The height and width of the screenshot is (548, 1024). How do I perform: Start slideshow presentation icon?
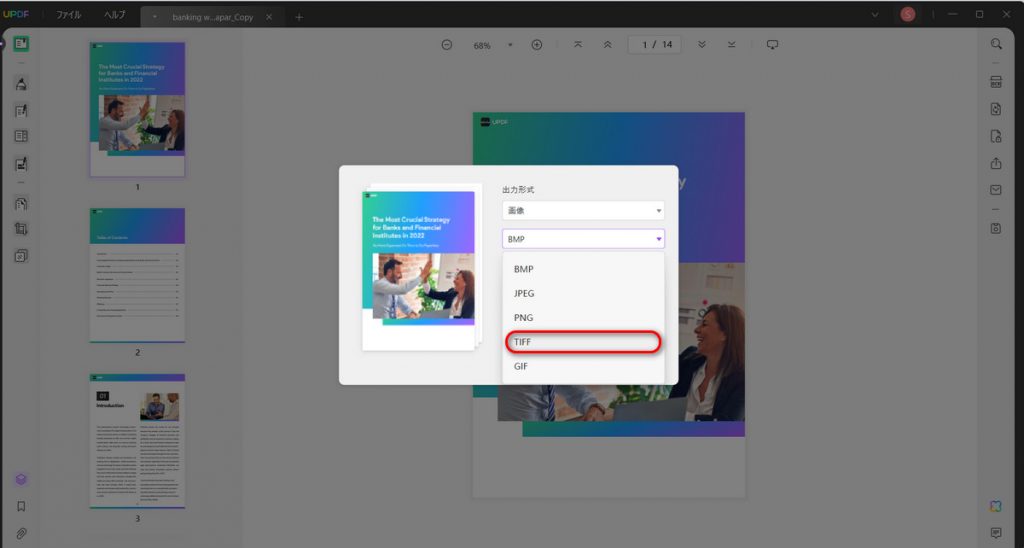[x=773, y=44]
